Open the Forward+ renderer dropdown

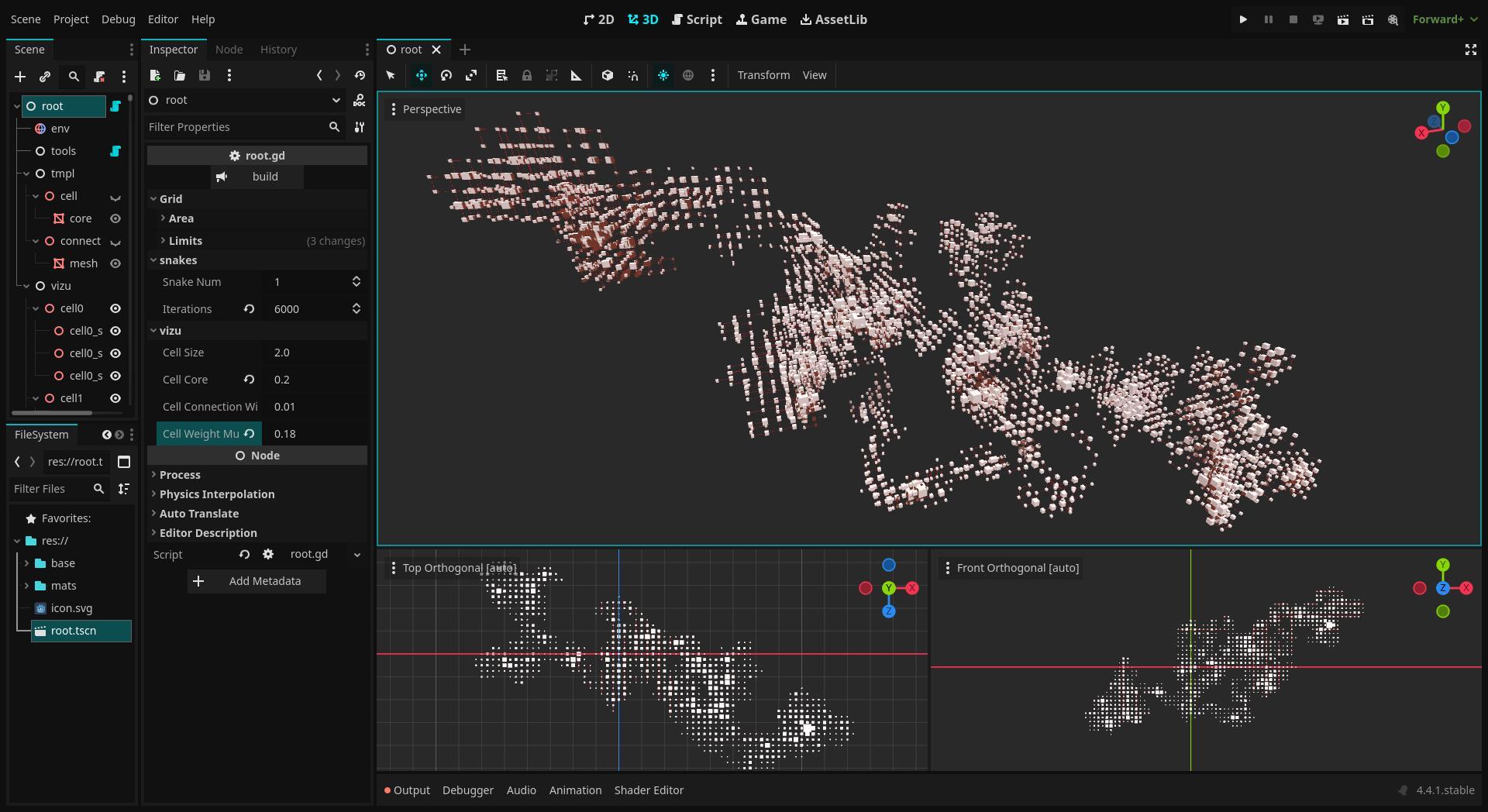1445,19
